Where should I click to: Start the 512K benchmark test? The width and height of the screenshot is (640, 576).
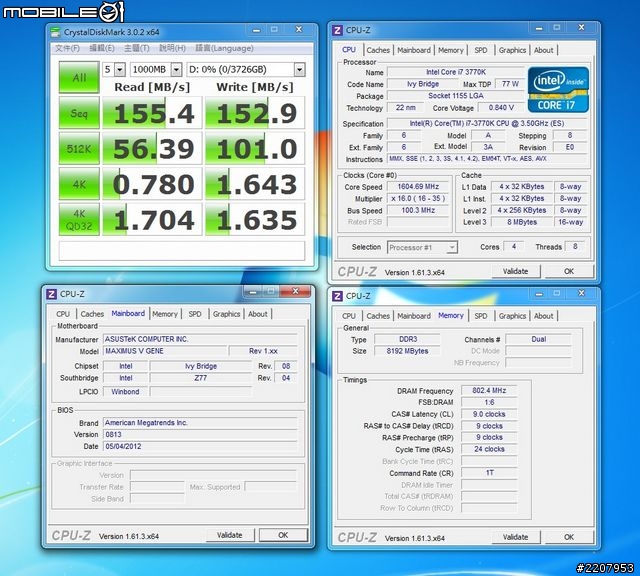79,149
